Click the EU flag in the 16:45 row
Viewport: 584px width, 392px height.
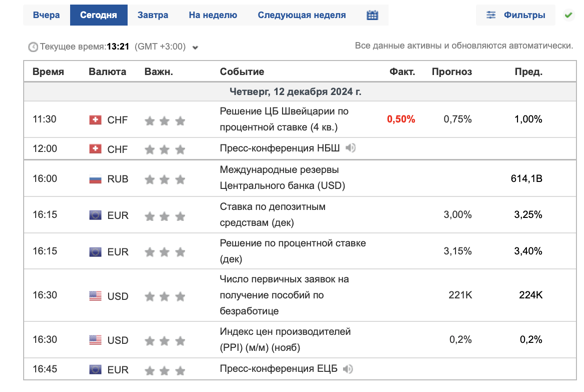[x=95, y=370]
